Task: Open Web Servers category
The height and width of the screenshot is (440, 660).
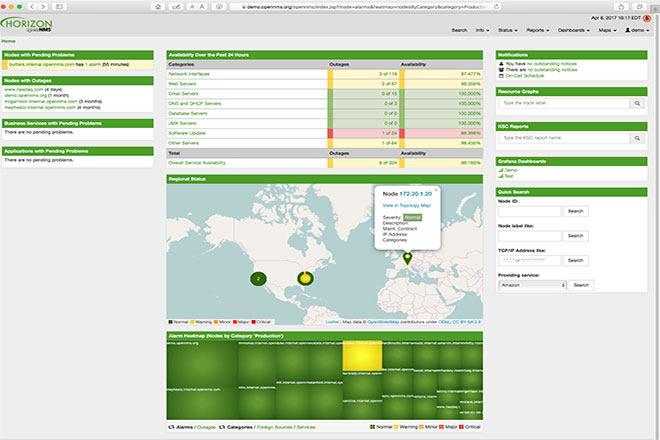Action: (x=182, y=84)
